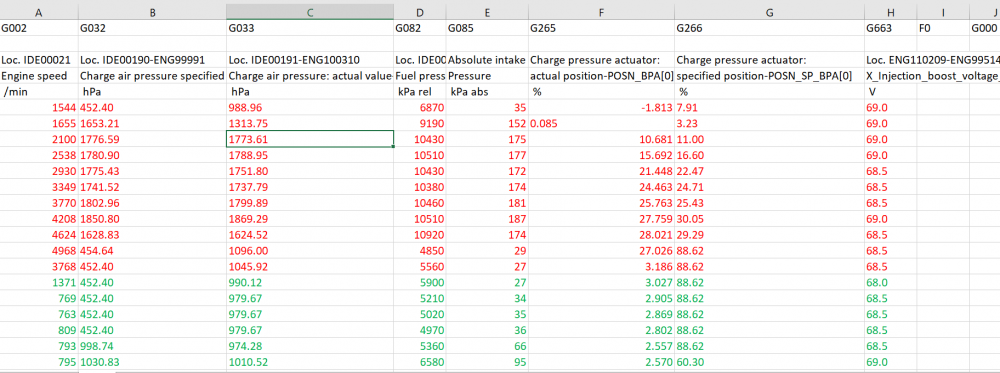Image resolution: width=1000 pixels, height=373 pixels.
Task: Select engine speed value 1544
Action: (x=39, y=108)
